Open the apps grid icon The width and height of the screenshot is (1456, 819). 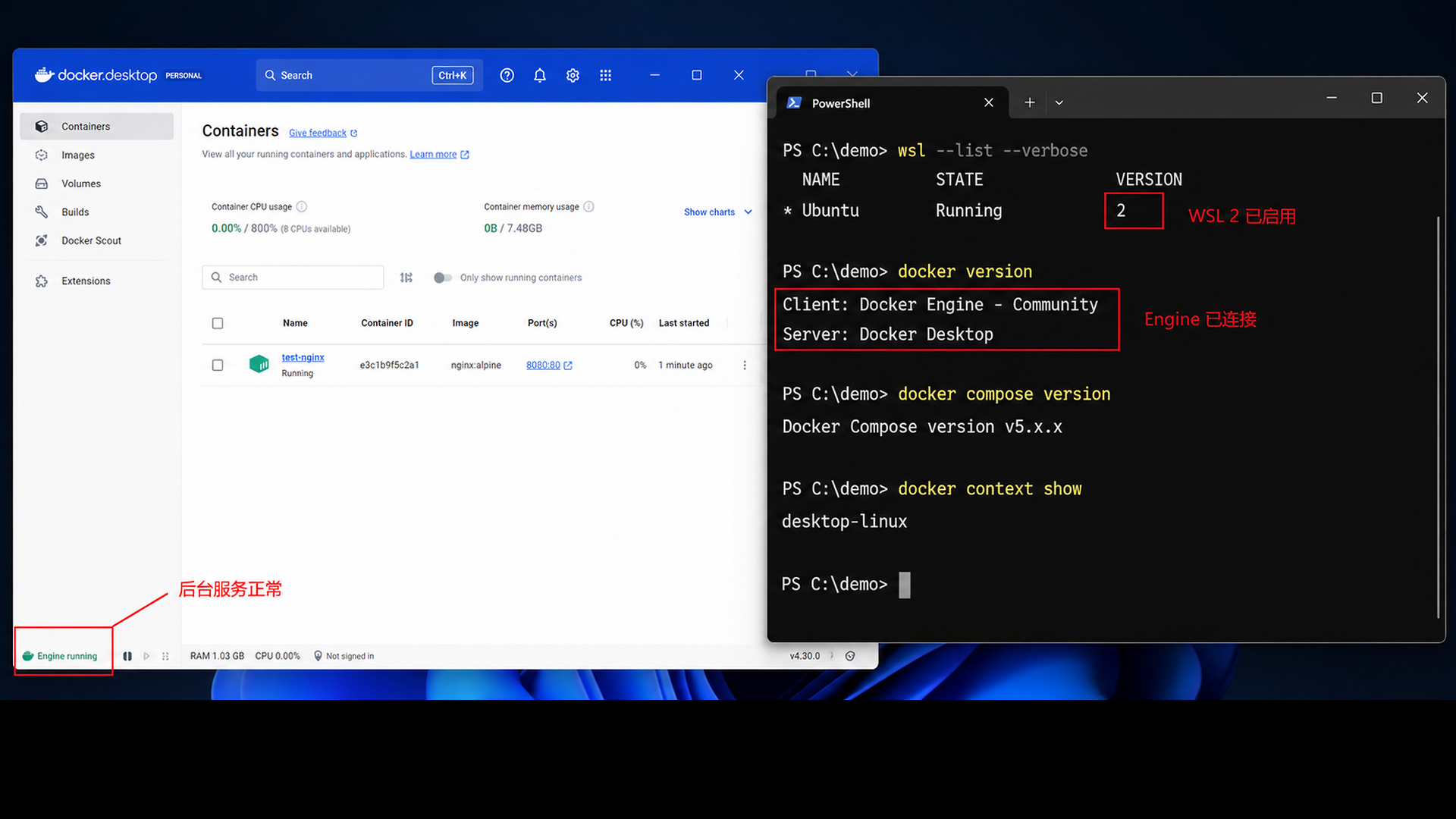[x=605, y=75]
